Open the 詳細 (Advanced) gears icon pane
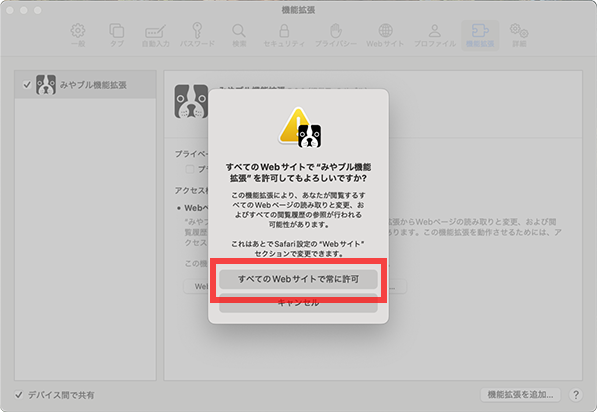The width and height of the screenshot is (597, 412). (519, 35)
